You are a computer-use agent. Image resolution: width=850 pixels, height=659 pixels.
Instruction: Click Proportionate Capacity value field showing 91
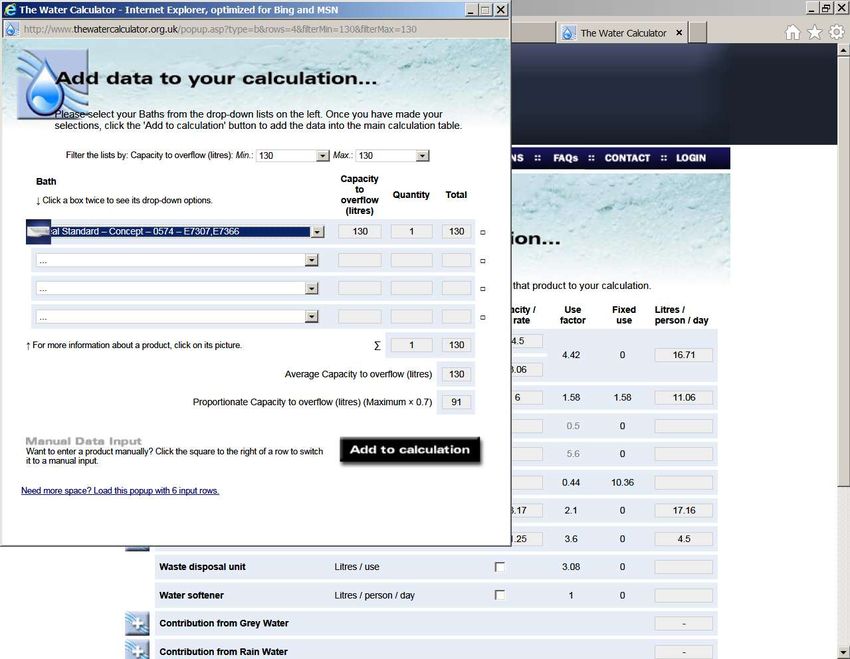coord(456,403)
